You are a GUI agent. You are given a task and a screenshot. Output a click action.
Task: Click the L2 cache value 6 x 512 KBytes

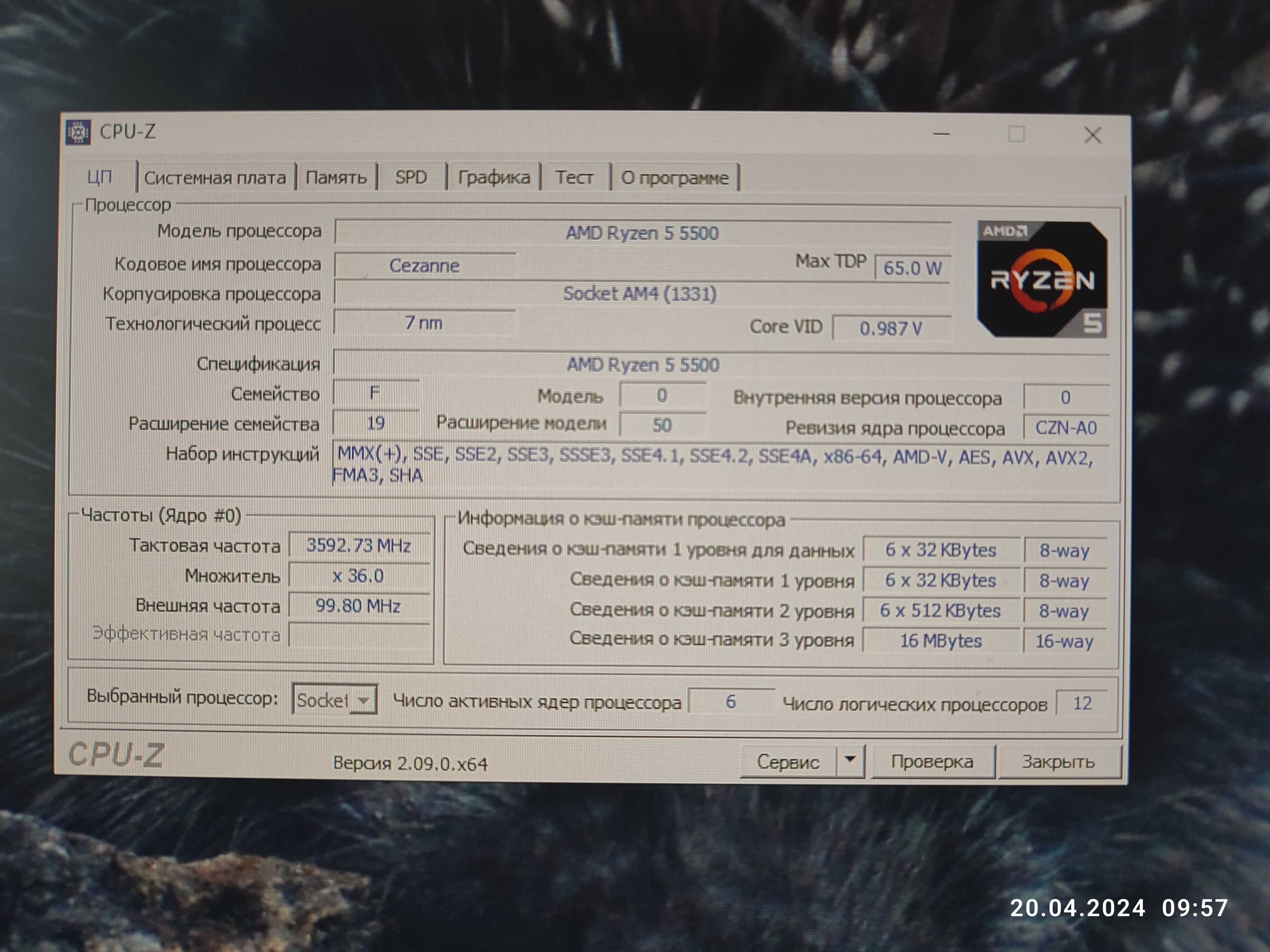coord(941,611)
